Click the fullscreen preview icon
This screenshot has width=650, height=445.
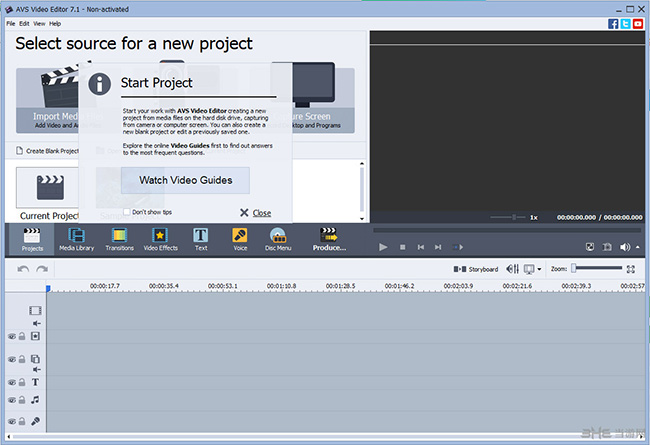coord(590,247)
